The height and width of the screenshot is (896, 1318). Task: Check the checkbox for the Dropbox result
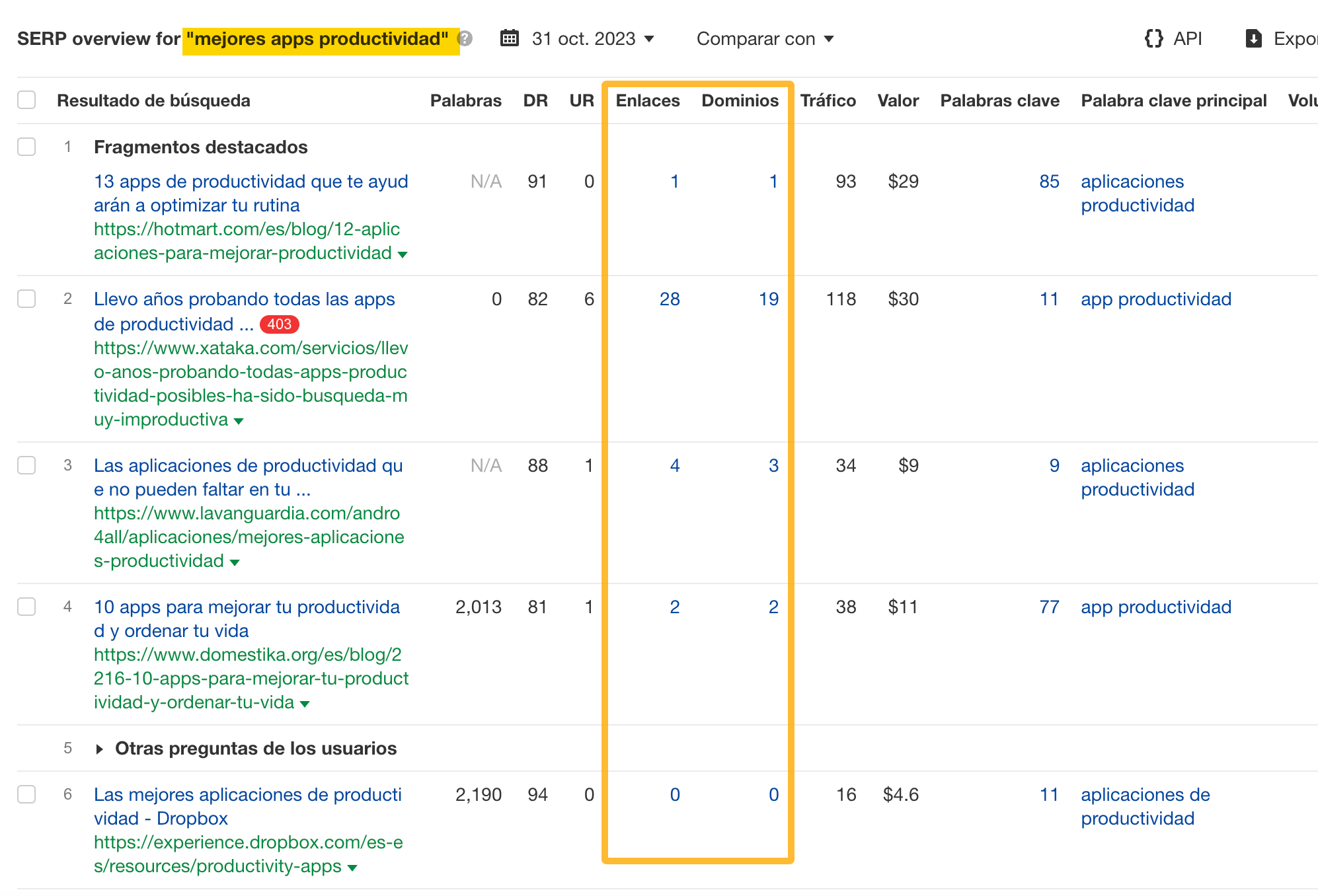[x=27, y=795]
